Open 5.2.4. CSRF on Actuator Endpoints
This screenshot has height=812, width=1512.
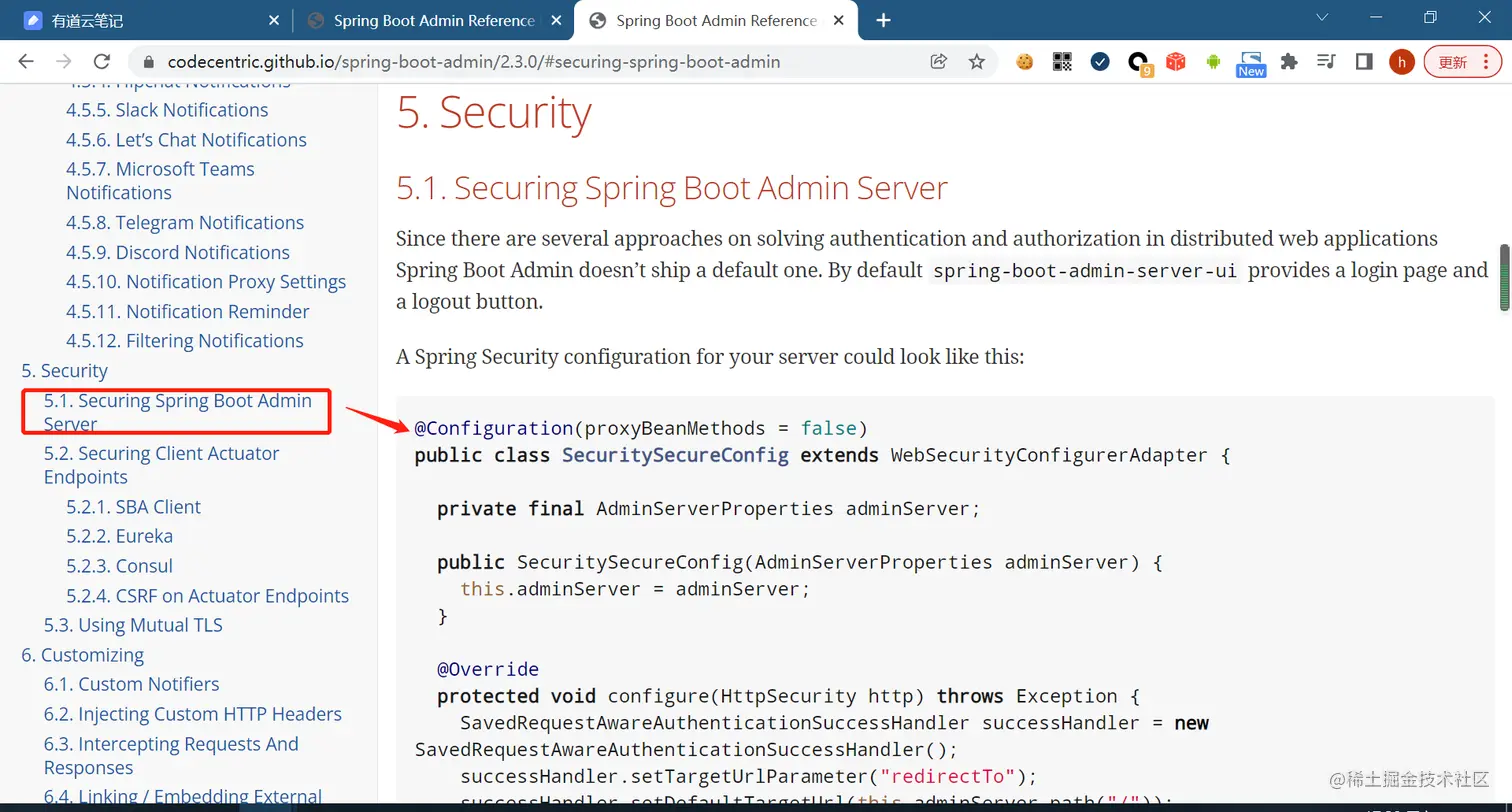(207, 596)
